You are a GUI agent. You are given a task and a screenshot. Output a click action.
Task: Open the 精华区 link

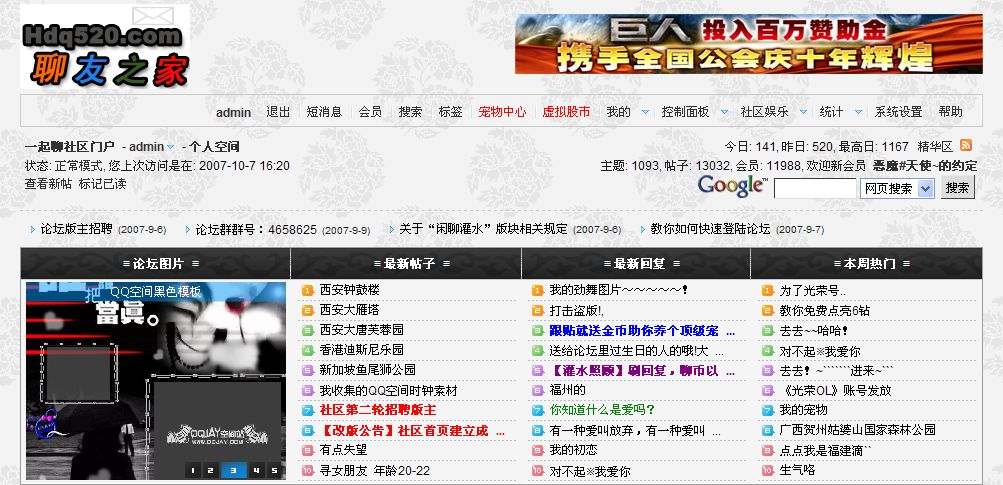point(935,147)
